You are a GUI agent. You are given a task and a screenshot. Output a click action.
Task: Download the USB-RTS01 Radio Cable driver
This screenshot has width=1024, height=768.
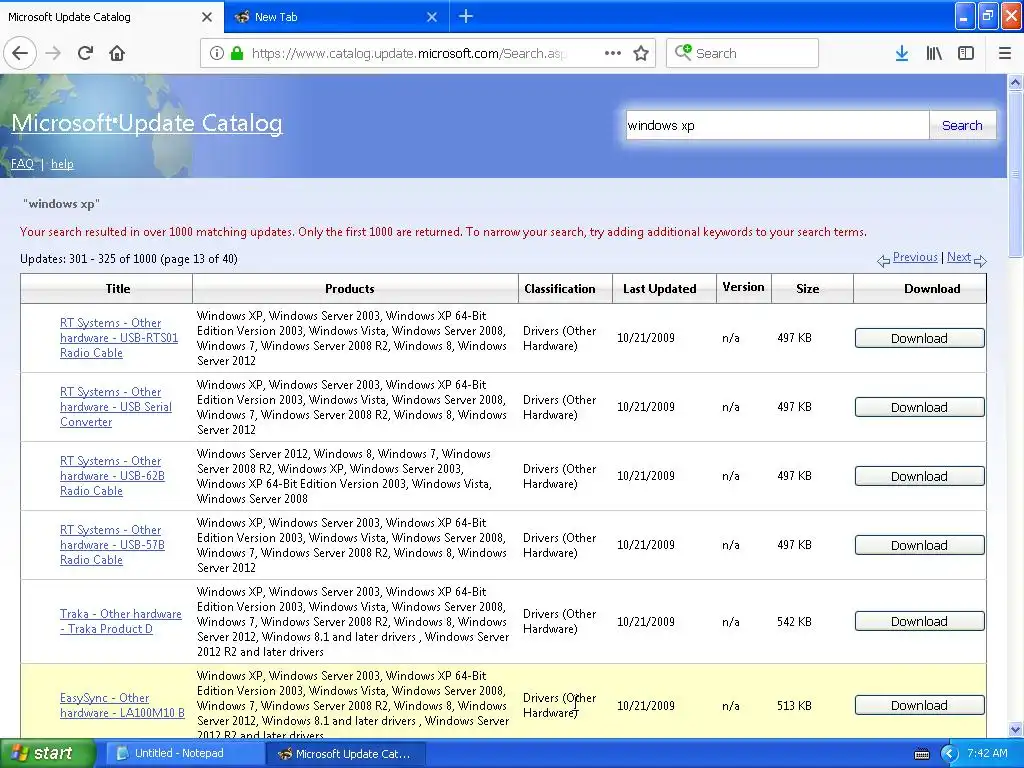point(920,338)
